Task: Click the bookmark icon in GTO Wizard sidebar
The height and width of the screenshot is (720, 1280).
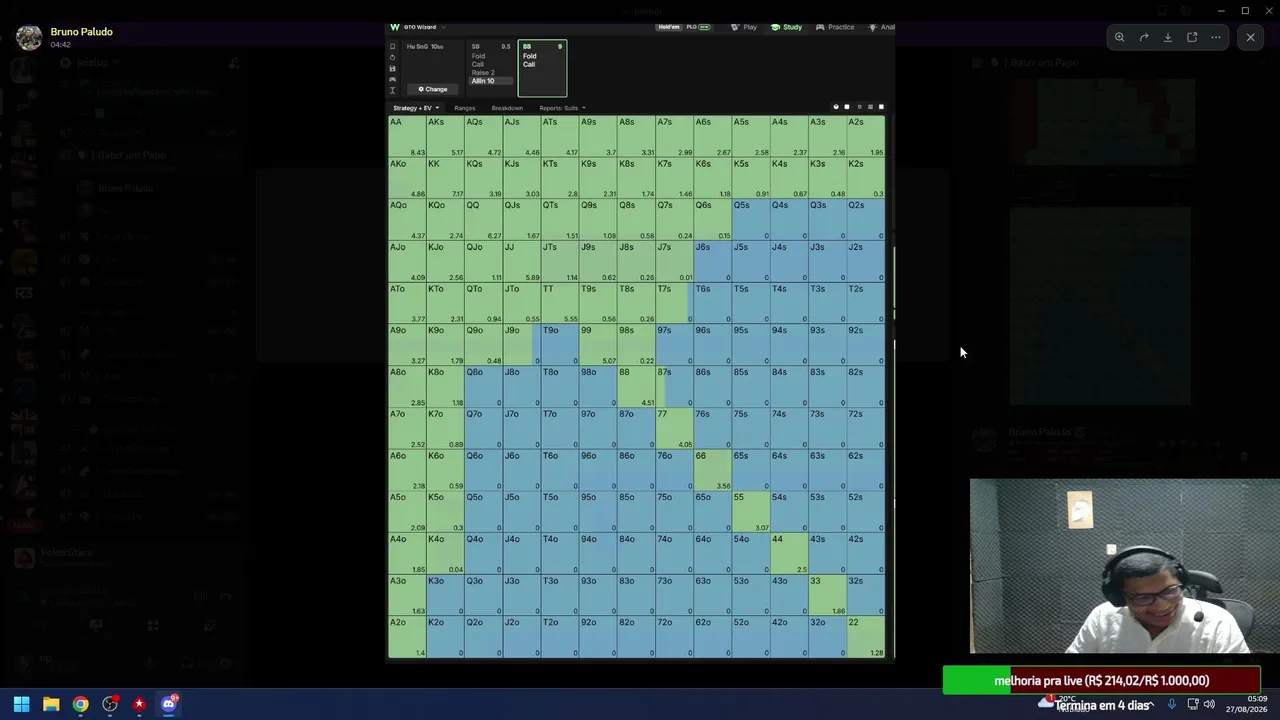Action: click(392, 47)
